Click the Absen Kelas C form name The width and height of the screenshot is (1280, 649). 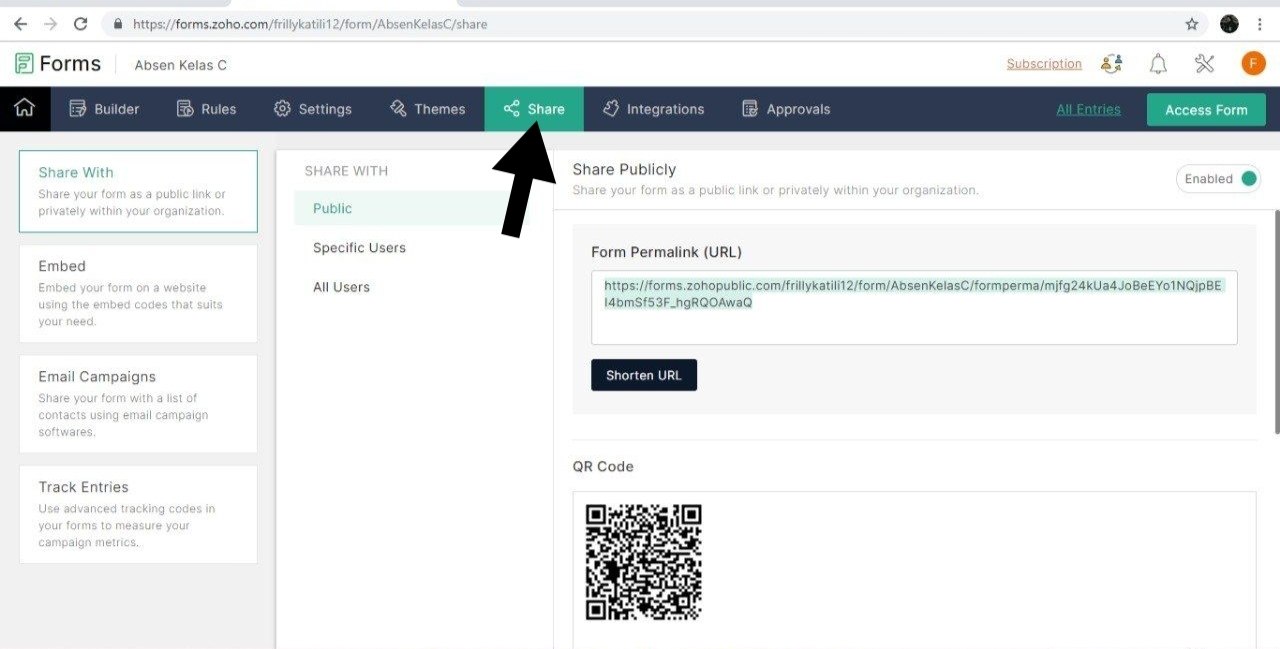181,65
